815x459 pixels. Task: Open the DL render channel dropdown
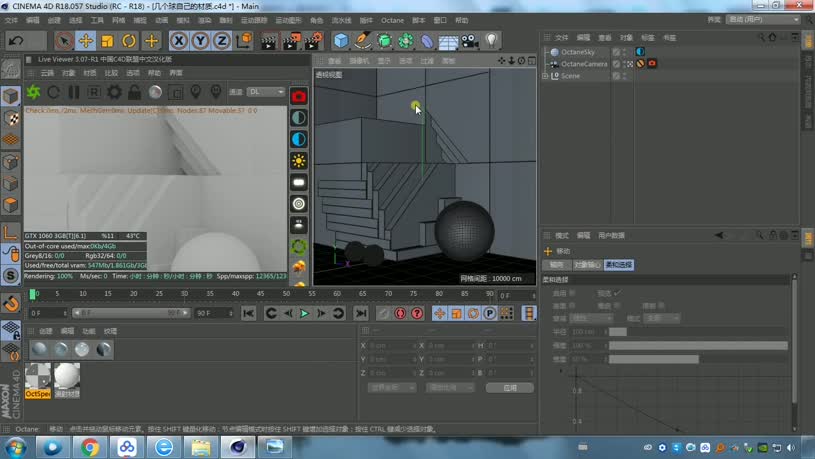(266, 92)
